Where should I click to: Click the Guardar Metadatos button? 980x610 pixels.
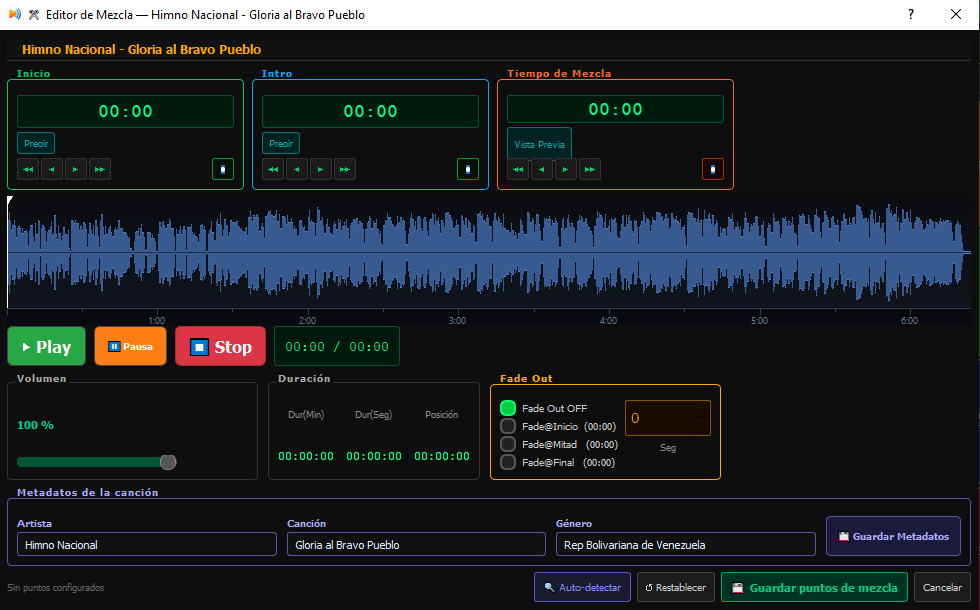click(894, 536)
